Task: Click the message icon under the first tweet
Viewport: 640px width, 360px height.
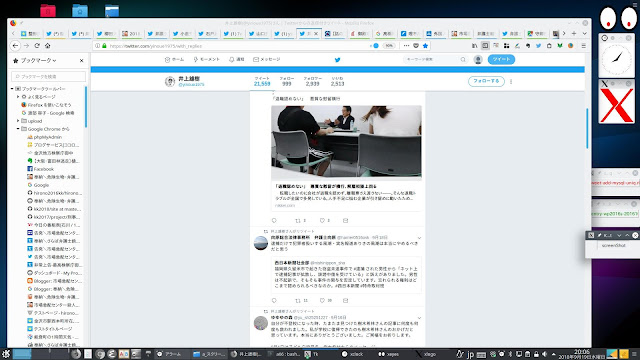Action: (x=345, y=220)
